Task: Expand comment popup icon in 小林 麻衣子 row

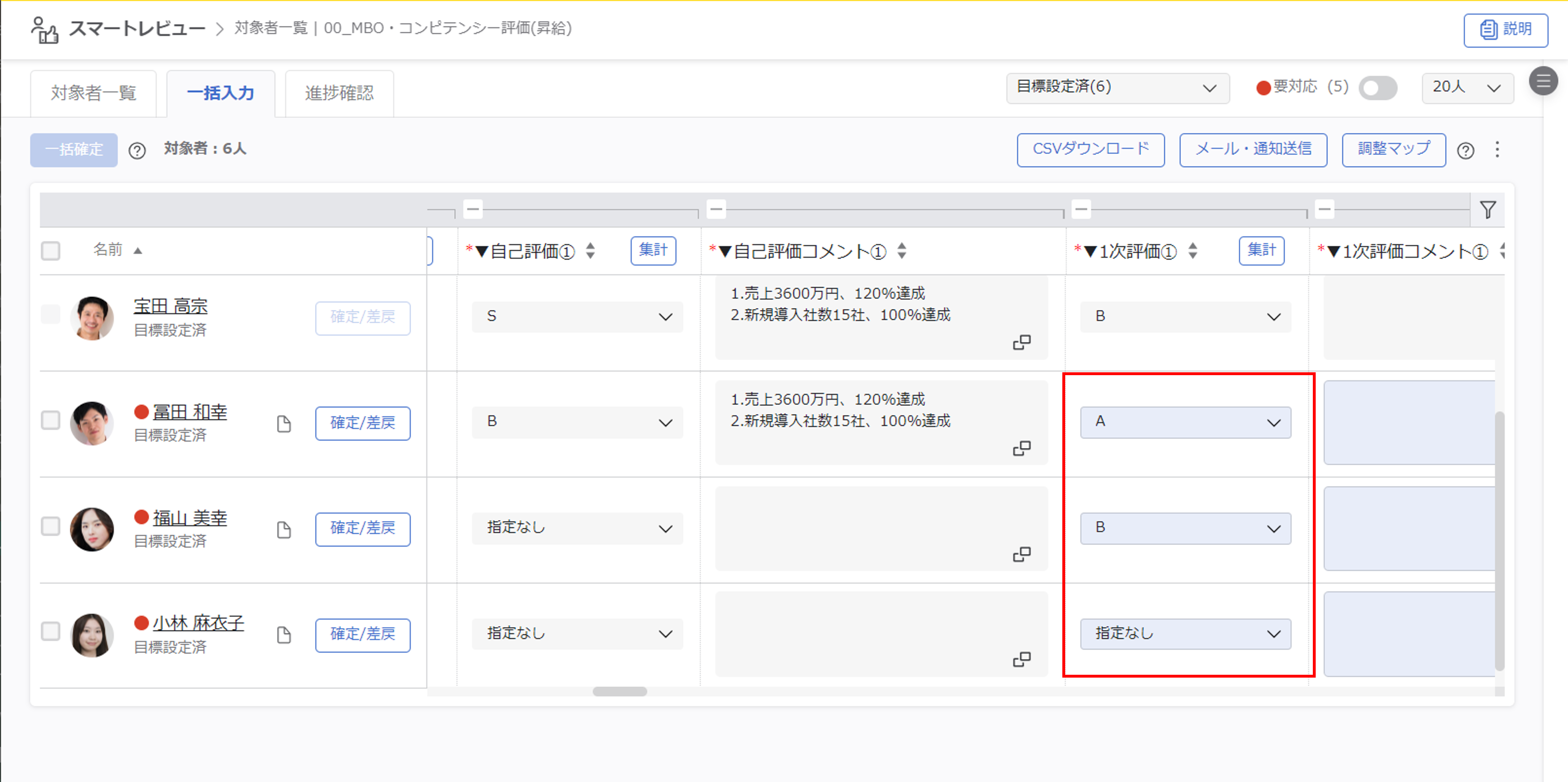Action: [1022, 660]
